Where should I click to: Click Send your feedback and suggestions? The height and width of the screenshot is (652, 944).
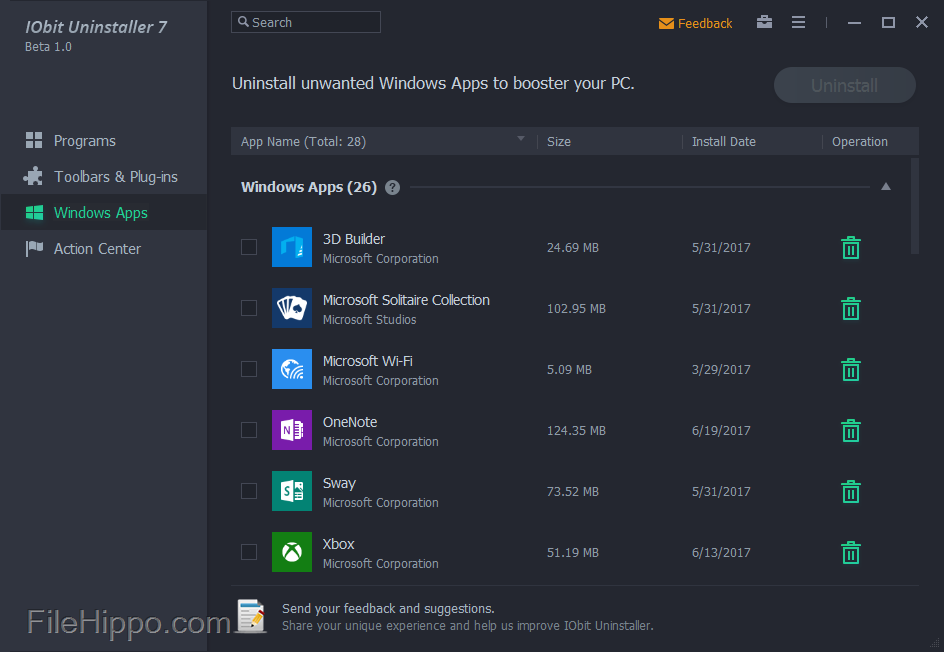pos(388,609)
